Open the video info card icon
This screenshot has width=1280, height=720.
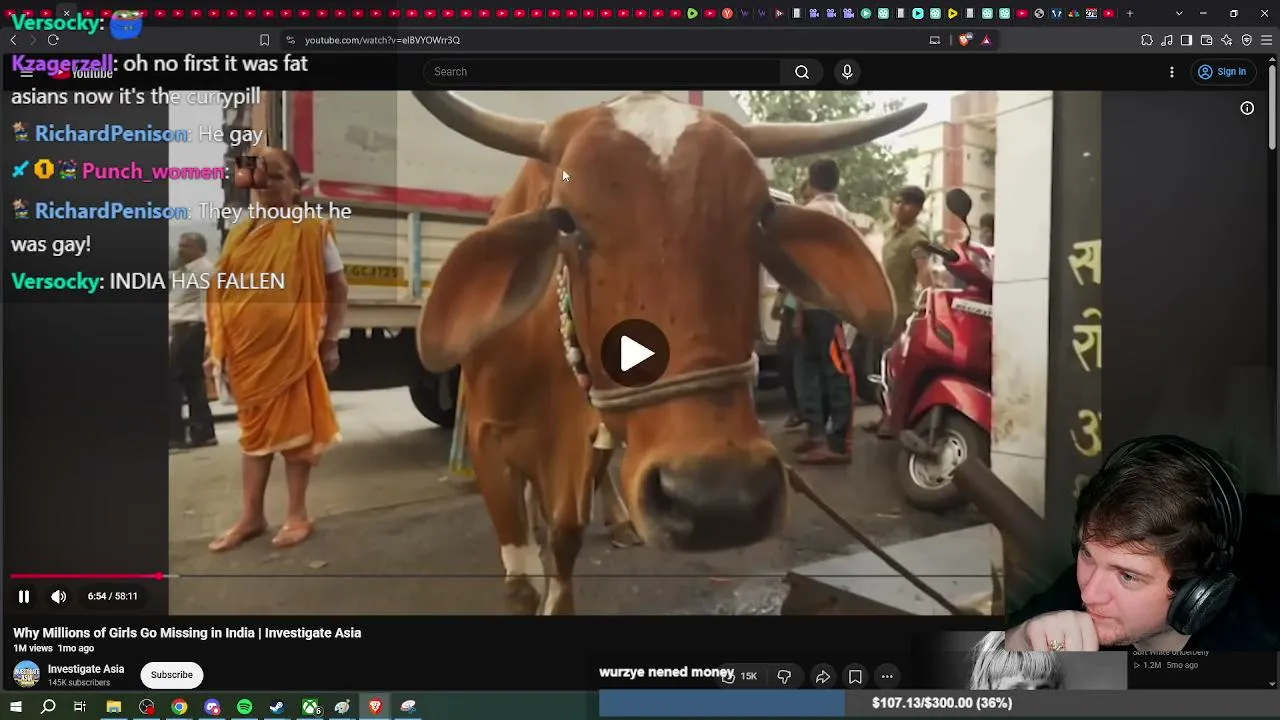pos(1247,108)
